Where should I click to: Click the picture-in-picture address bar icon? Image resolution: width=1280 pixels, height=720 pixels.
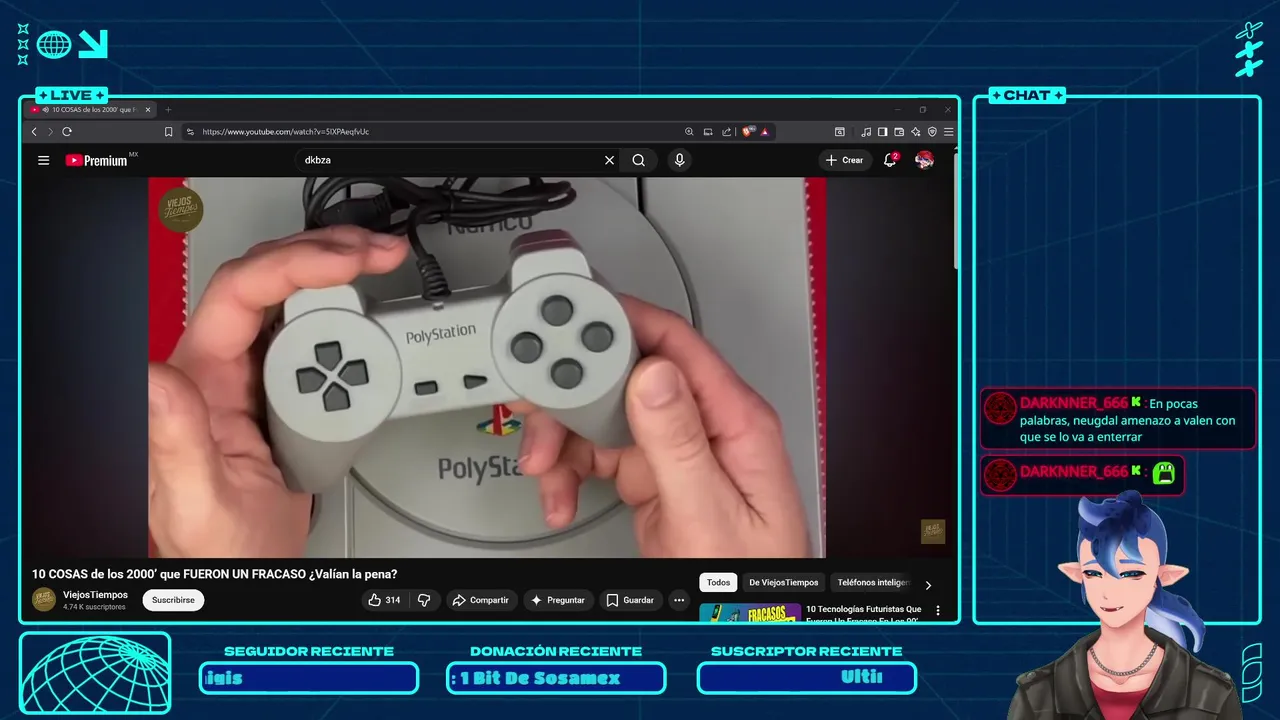coord(708,131)
